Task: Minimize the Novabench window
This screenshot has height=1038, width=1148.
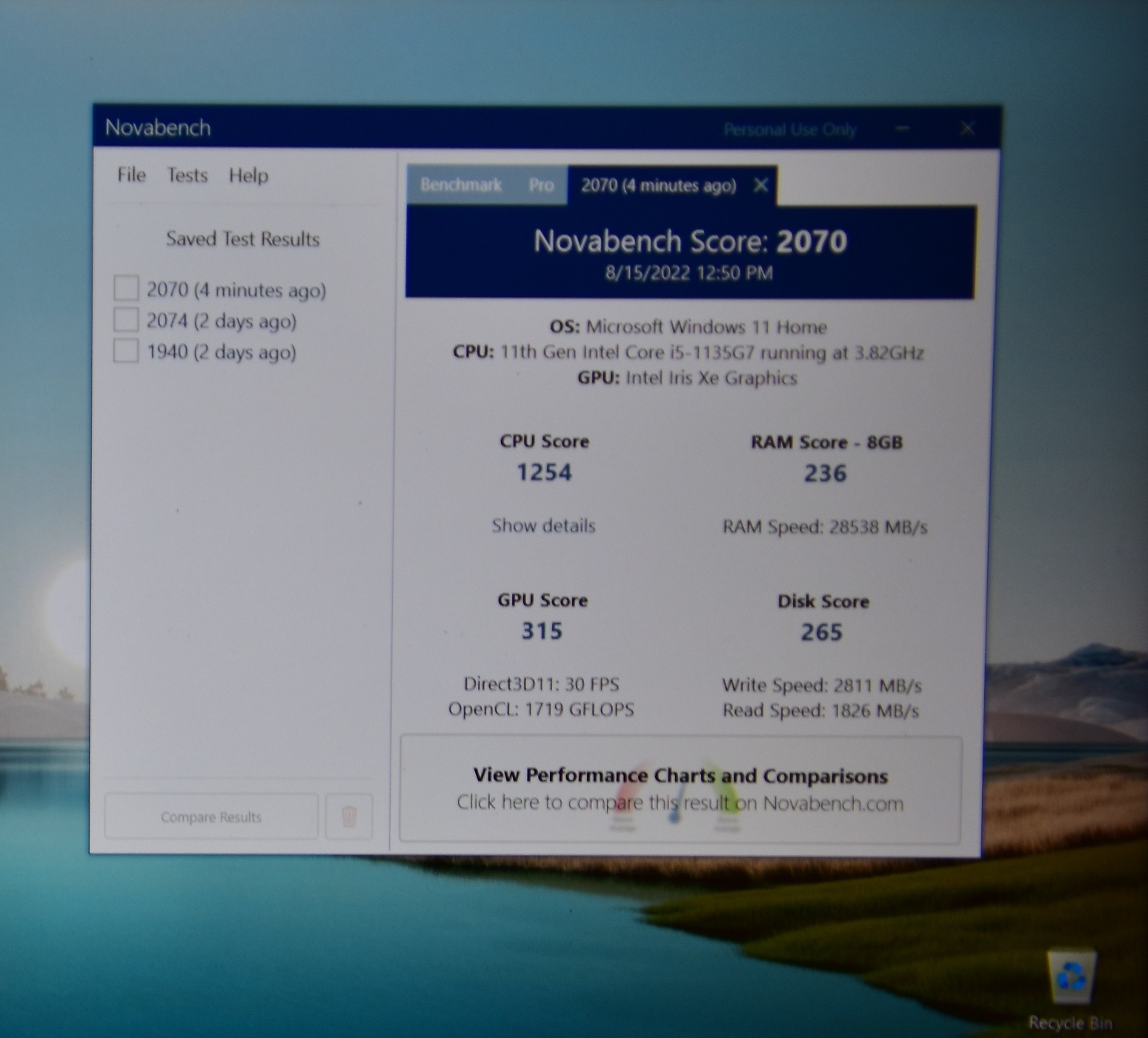Action: point(902,129)
